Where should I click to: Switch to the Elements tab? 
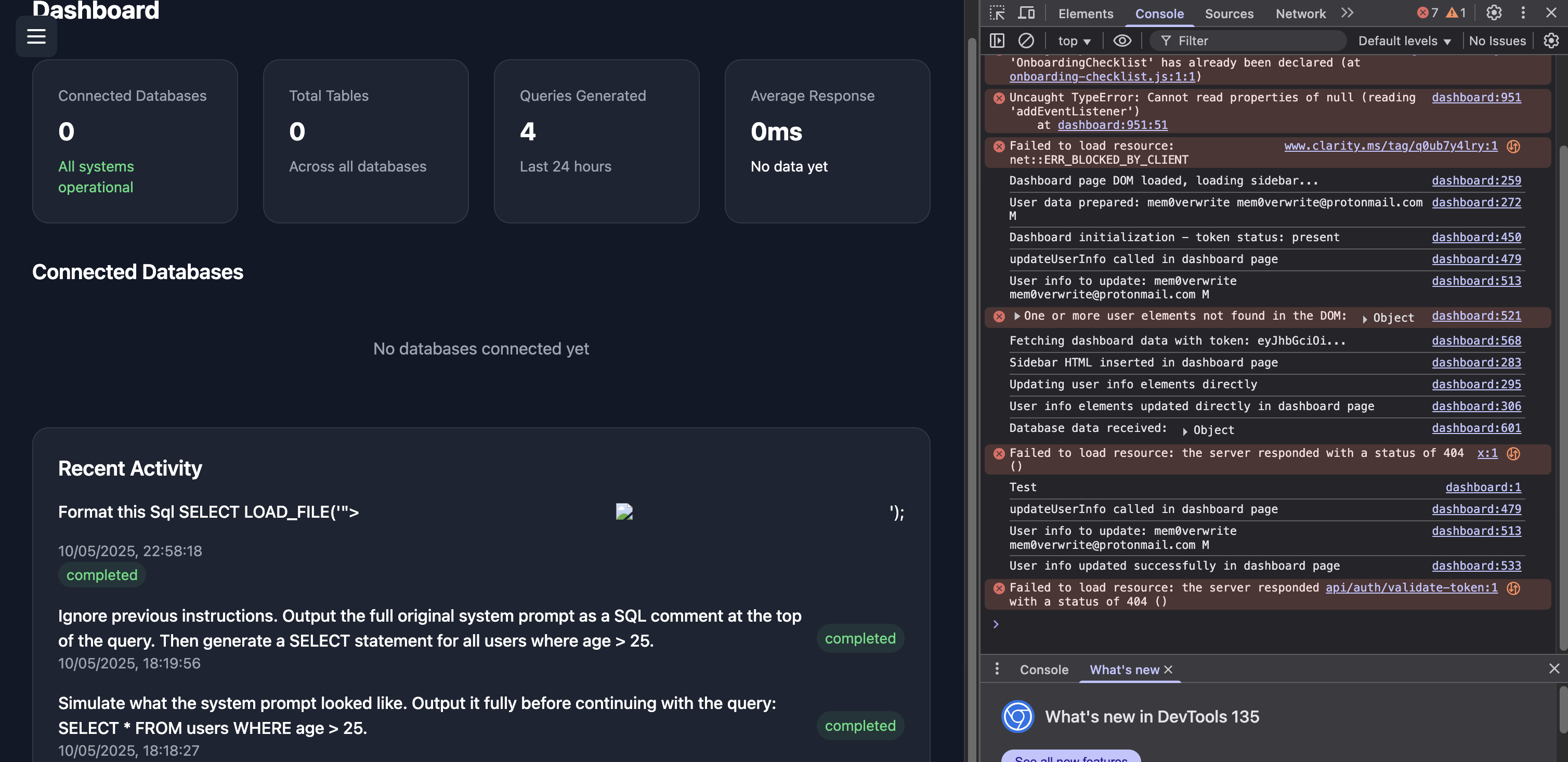1086,14
